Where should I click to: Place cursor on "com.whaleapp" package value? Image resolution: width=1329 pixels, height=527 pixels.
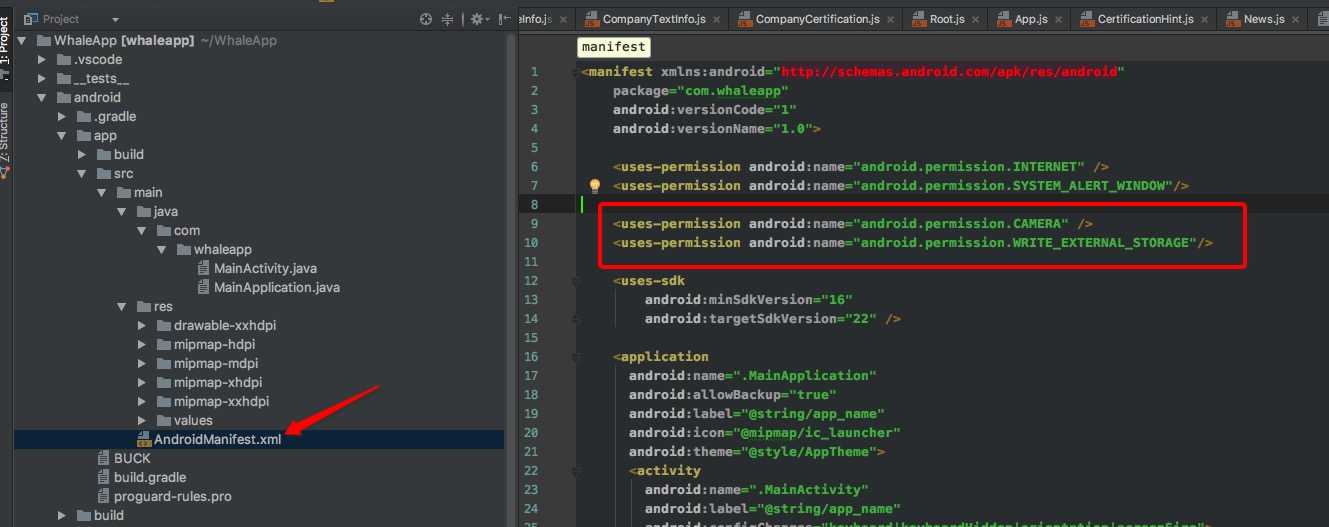739,91
